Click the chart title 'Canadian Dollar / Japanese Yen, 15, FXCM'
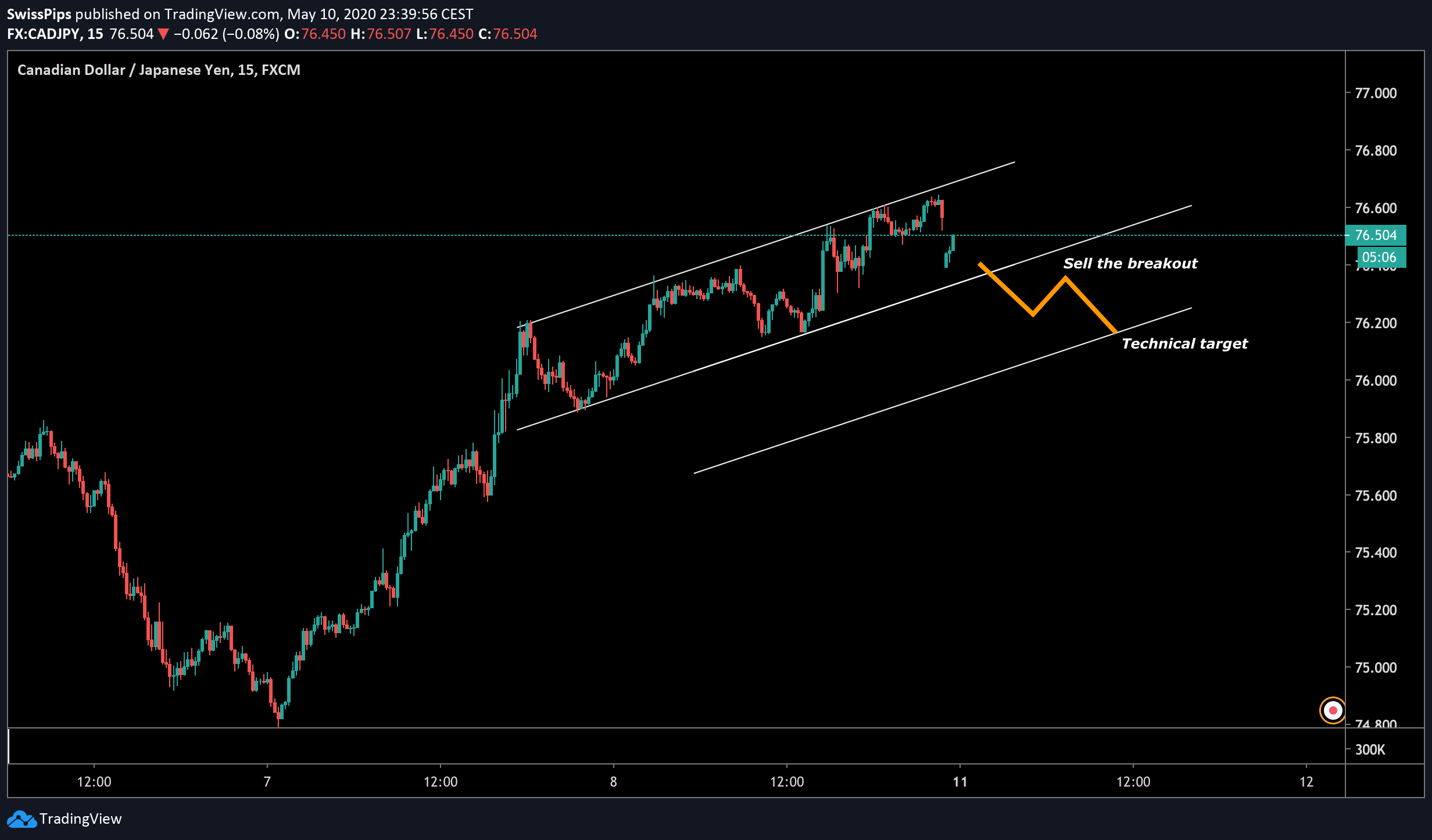This screenshot has width=1432, height=840. click(x=159, y=70)
